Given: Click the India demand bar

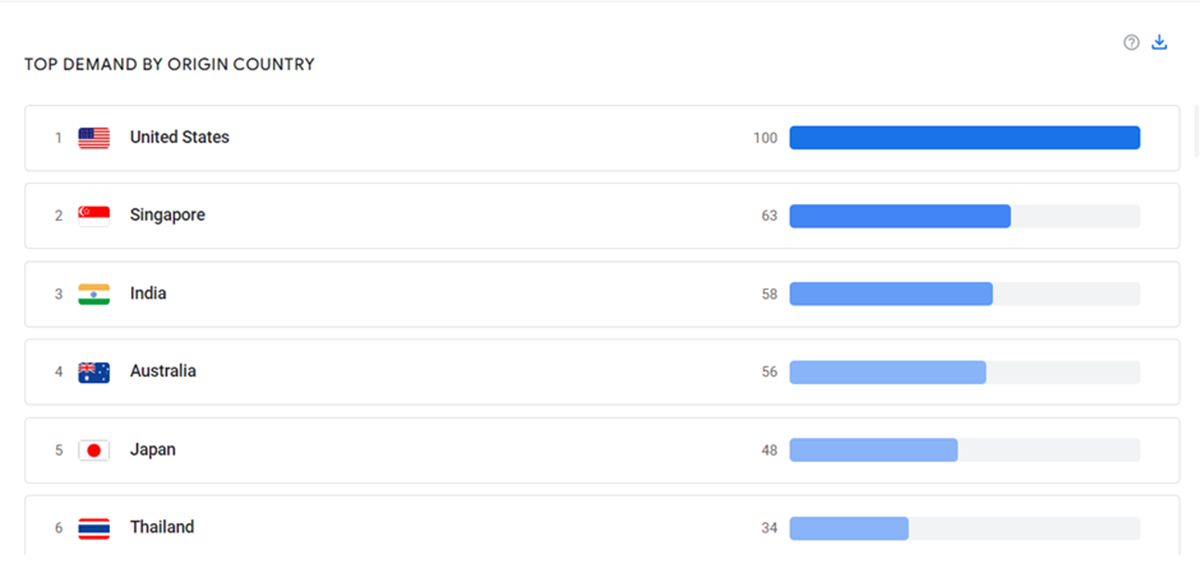Looking at the screenshot, I should (891, 294).
